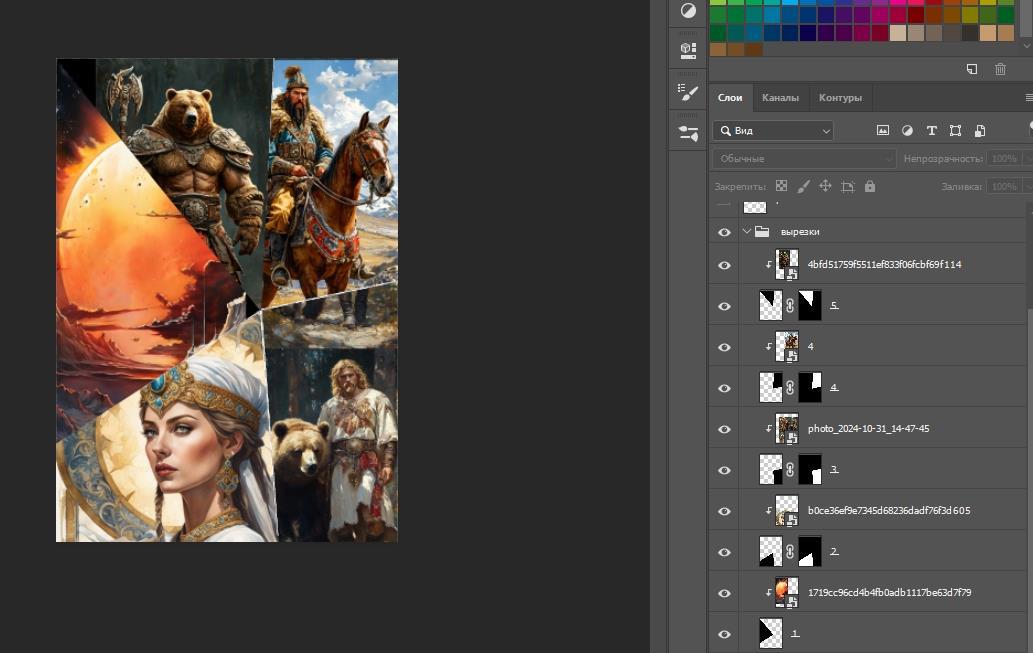Viewport: 1033px width, 653px height.
Task: Click the lock position (move) icon
Action: point(825,186)
